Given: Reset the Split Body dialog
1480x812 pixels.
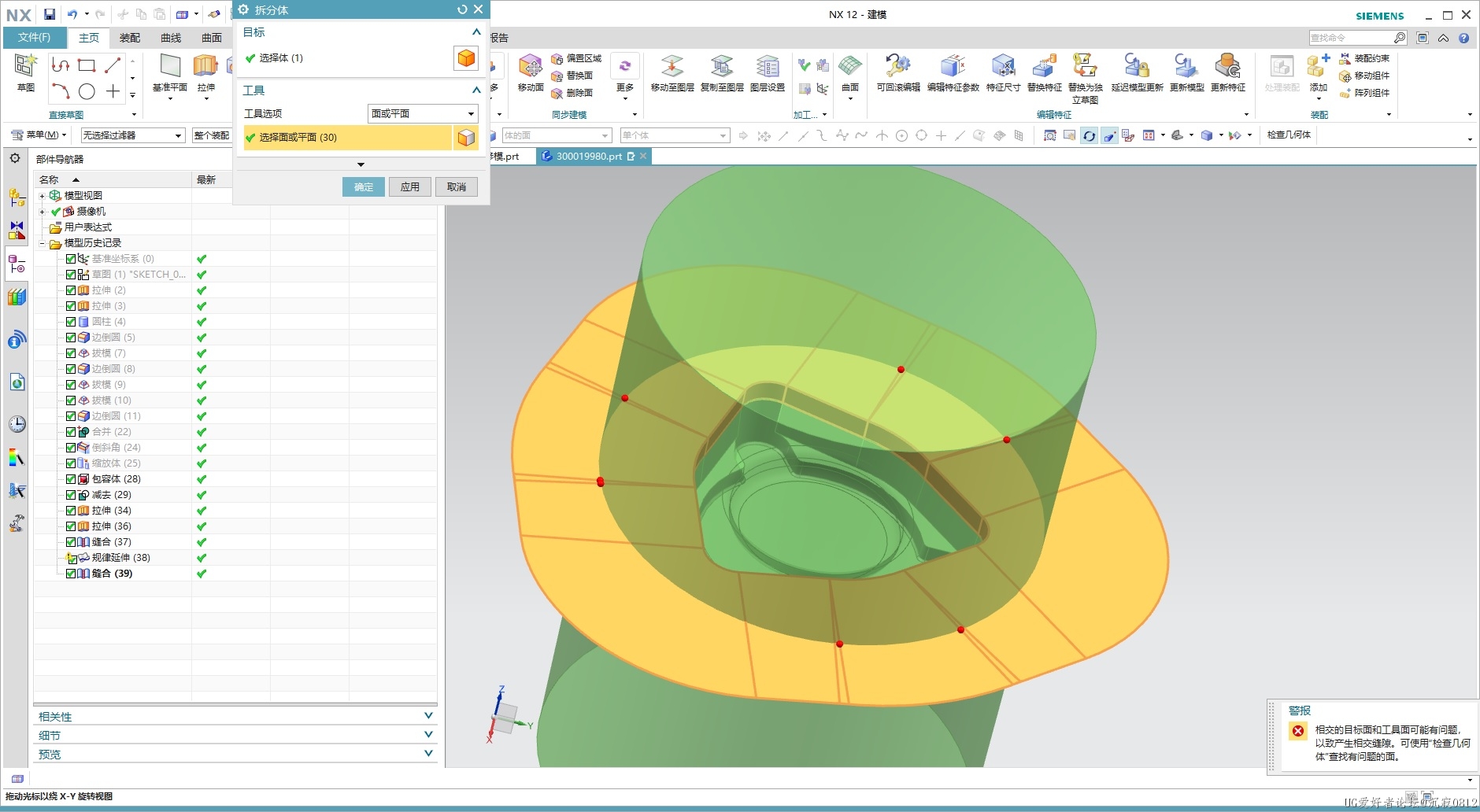Looking at the screenshot, I should pyautogui.click(x=462, y=9).
